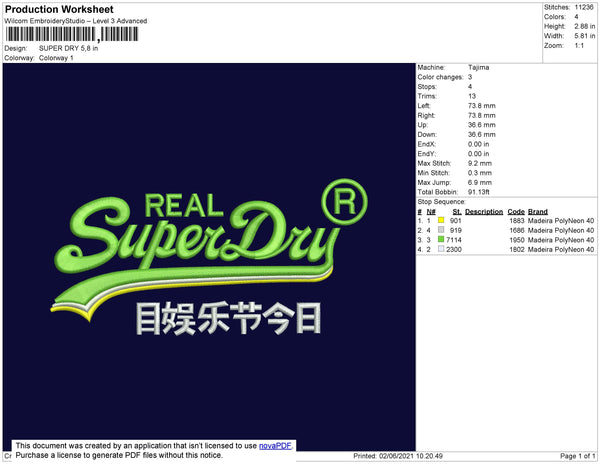Click the green thread color swatch 7114
The image size is (600, 464).
[441, 239]
